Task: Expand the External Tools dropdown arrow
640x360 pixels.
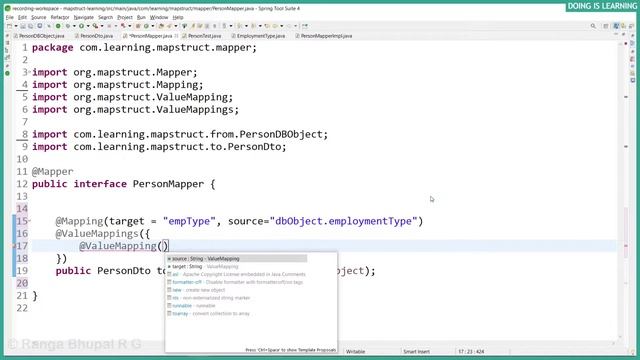Action: [102, 26]
